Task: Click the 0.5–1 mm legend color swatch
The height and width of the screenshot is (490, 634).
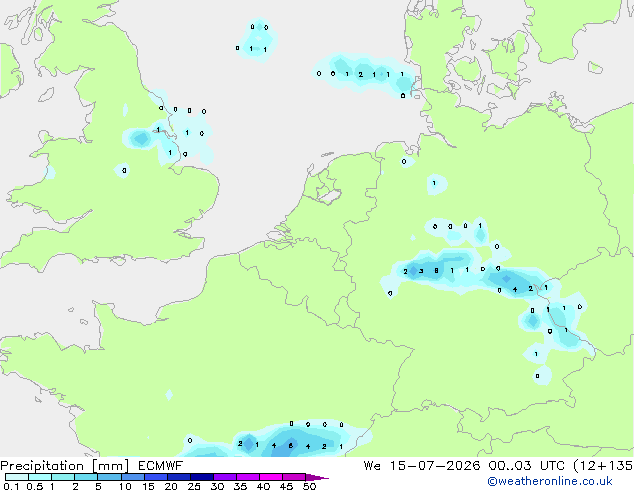Action: pyautogui.click(x=40, y=477)
